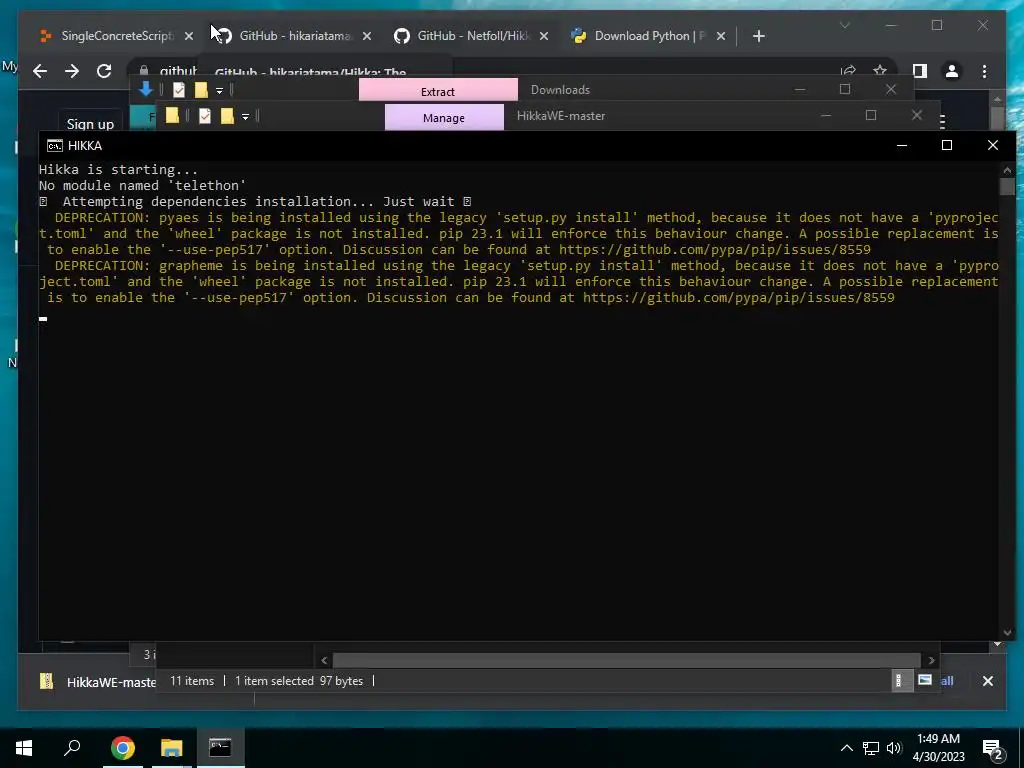Click the '11 items' status bar text
This screenshot has width=1024, height=768.
[192, 680]
